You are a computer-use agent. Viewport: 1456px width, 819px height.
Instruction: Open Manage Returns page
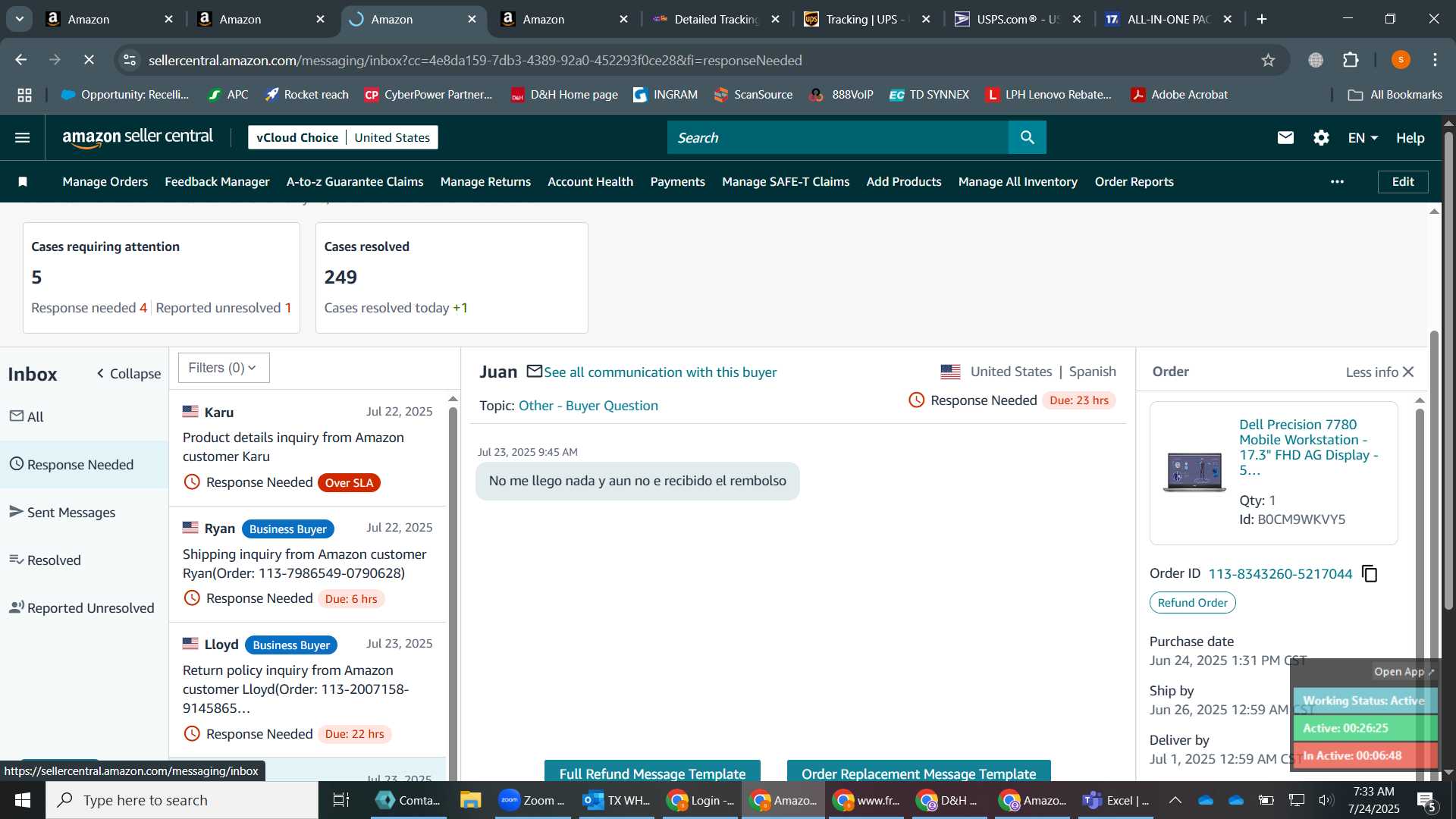[485, 181]
